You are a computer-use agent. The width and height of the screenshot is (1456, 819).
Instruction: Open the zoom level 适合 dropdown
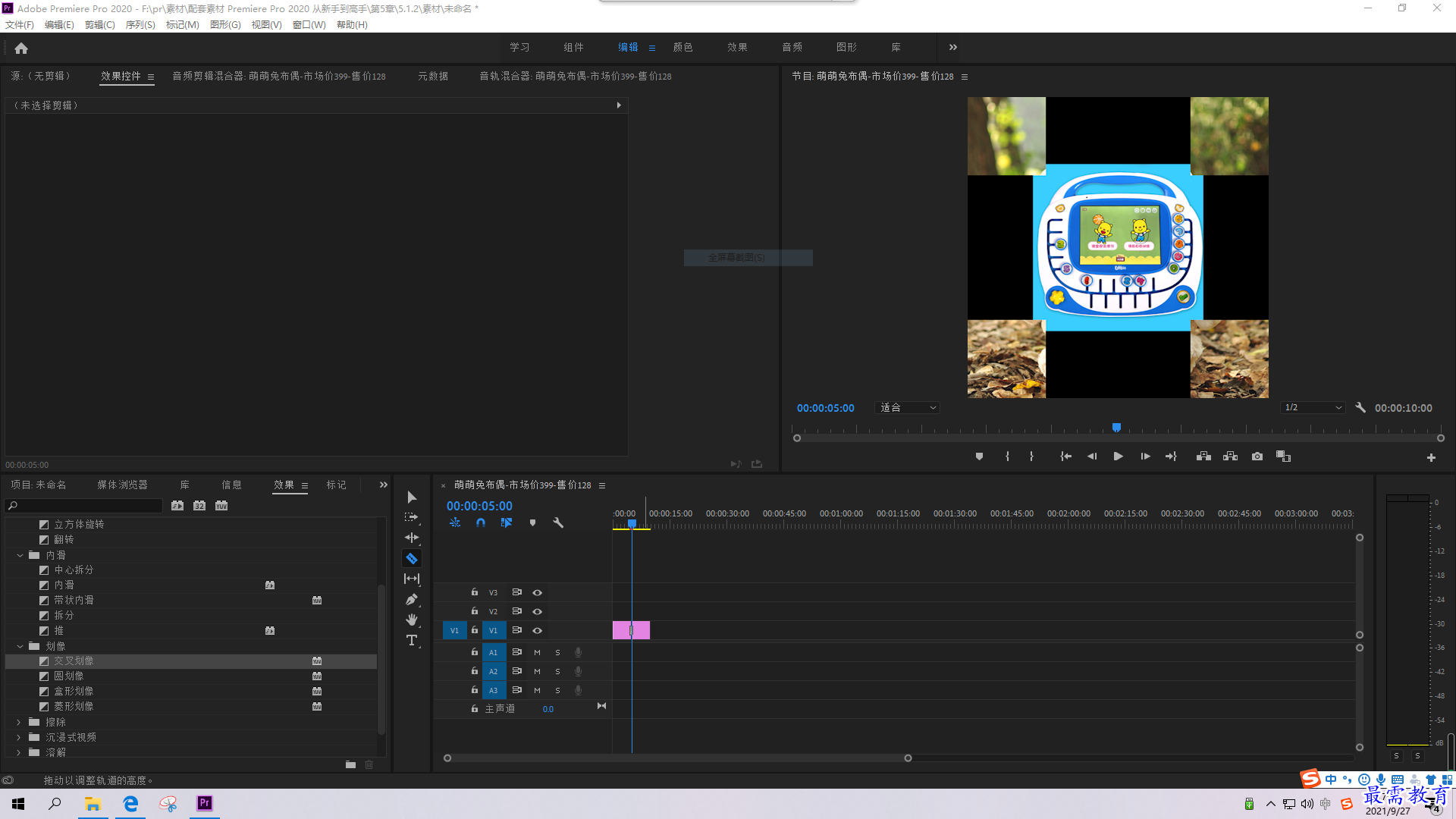908,407
